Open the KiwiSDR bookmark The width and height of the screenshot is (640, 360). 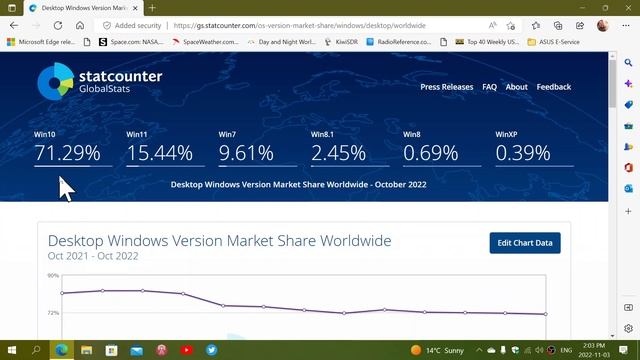[x=341, y=42]
